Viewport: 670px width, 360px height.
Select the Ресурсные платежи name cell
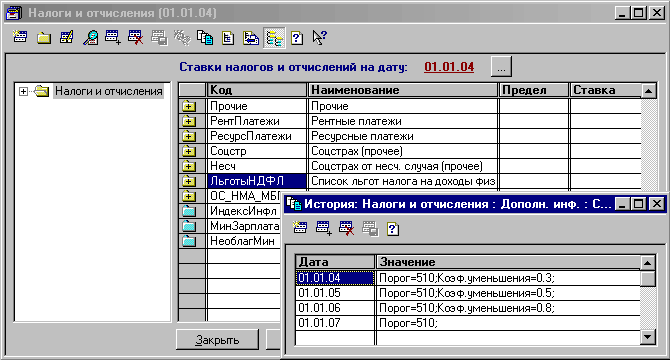coord(403,136)
